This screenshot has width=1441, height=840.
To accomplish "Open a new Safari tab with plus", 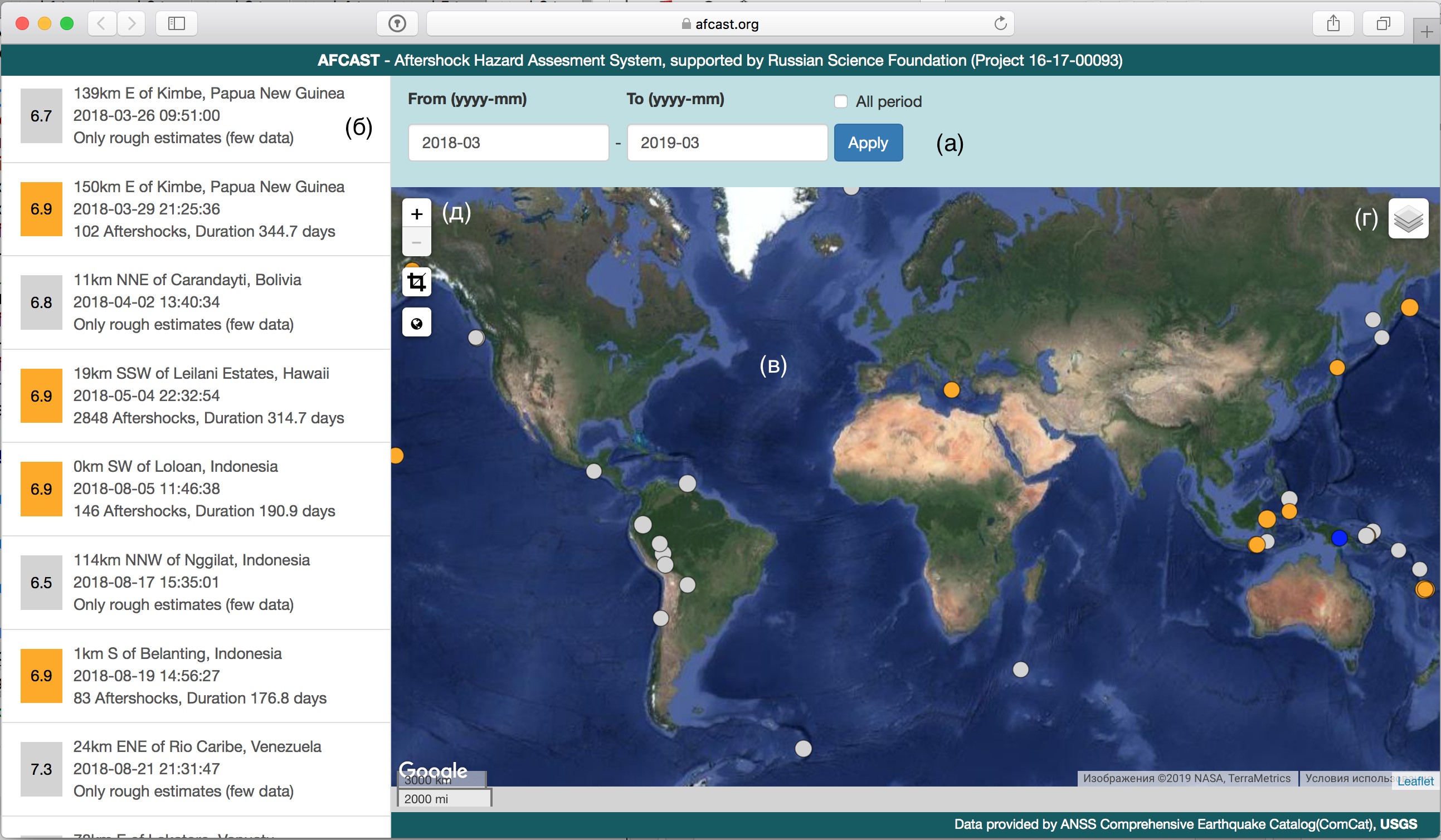I will [x=1427, y=31].
